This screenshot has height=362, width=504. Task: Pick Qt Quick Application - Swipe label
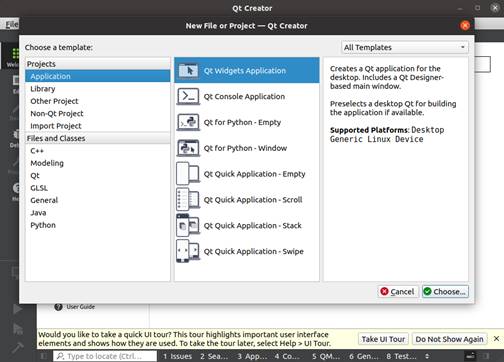(254, 251)
